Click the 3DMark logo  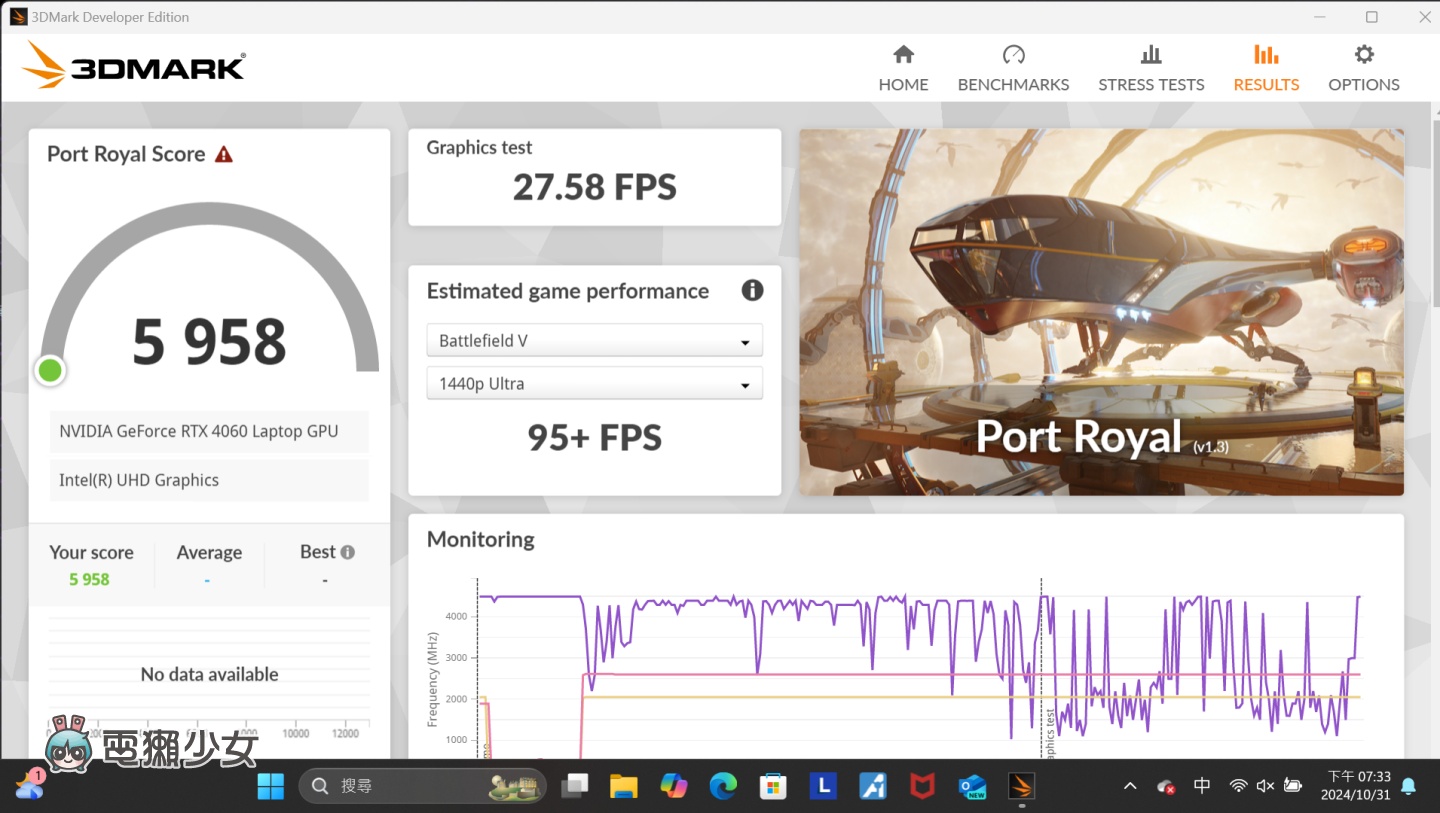(134, 65)
